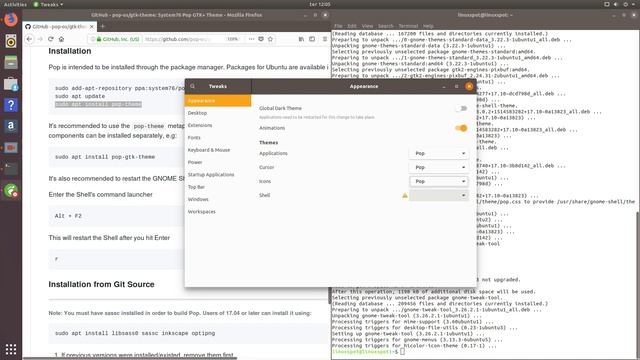Open the Firefox hamburger menu

325,39
